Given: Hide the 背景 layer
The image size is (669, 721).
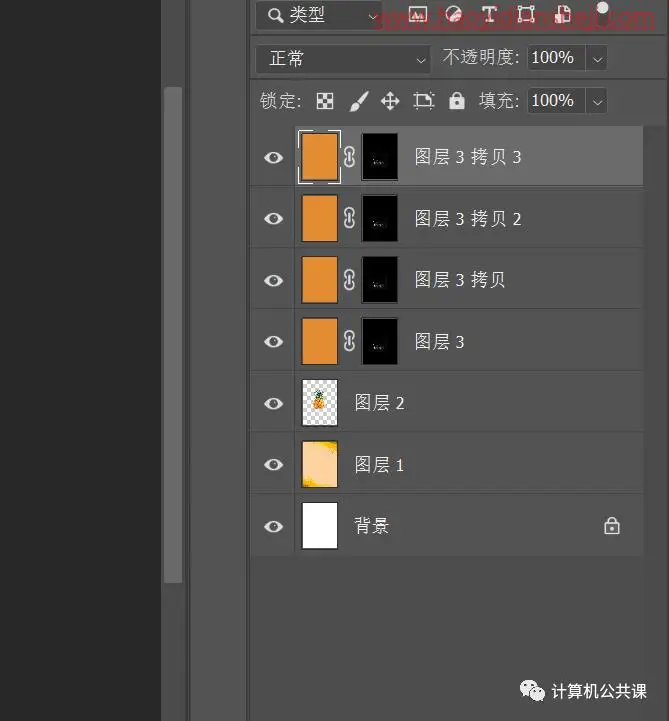Looking at the screenshot, I should pyautogui.click(x=274, y=526).
